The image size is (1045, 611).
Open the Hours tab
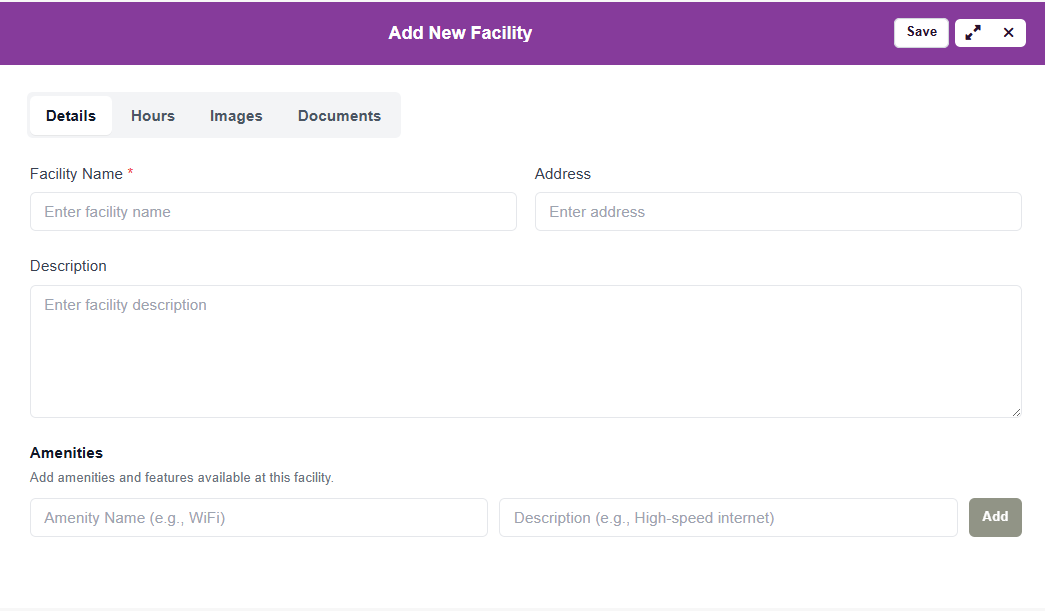[x=153, y=116]
